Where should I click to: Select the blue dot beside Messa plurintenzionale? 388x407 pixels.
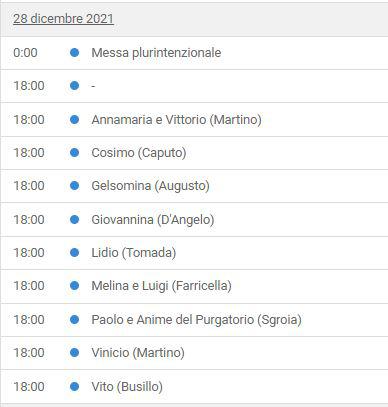[75, 53]
